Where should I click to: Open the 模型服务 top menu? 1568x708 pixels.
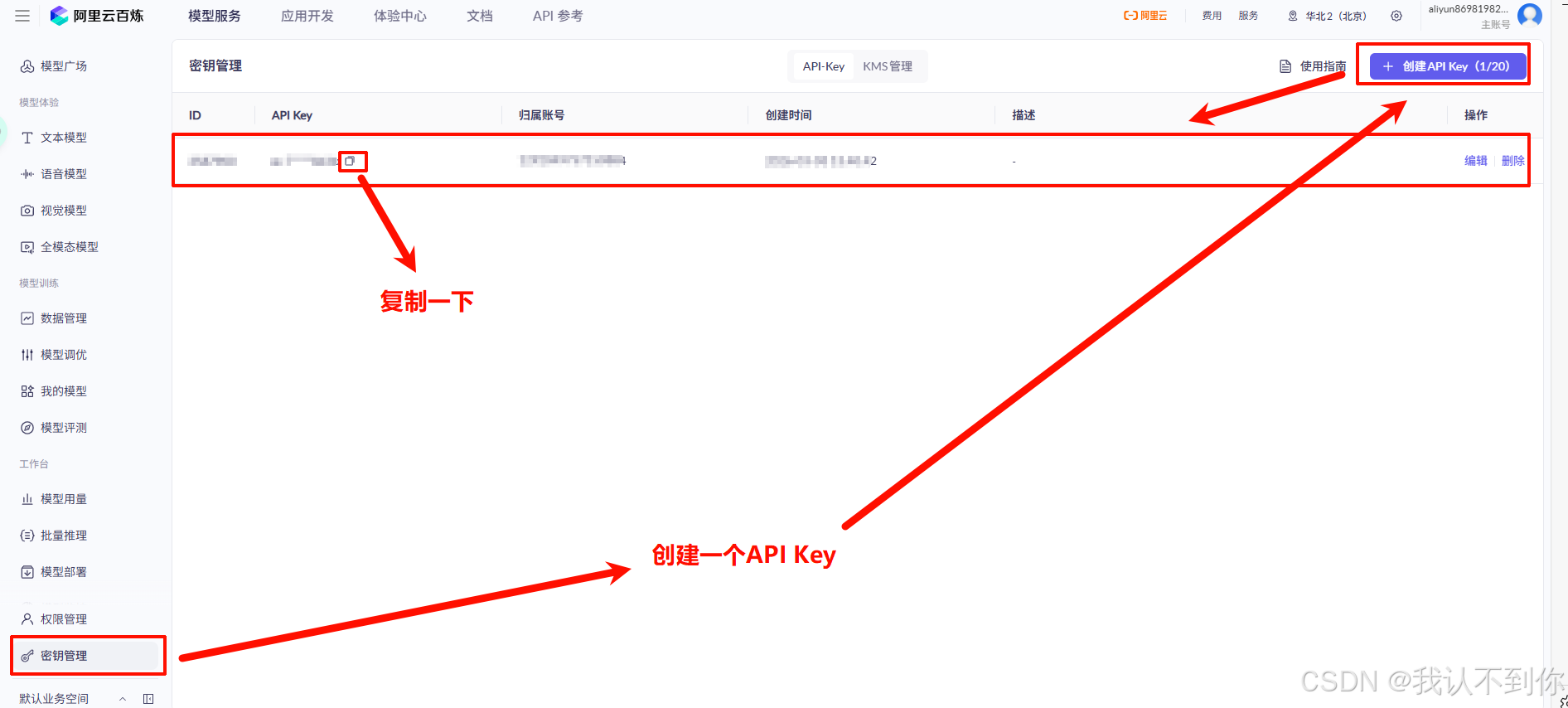tap(215, 16)
